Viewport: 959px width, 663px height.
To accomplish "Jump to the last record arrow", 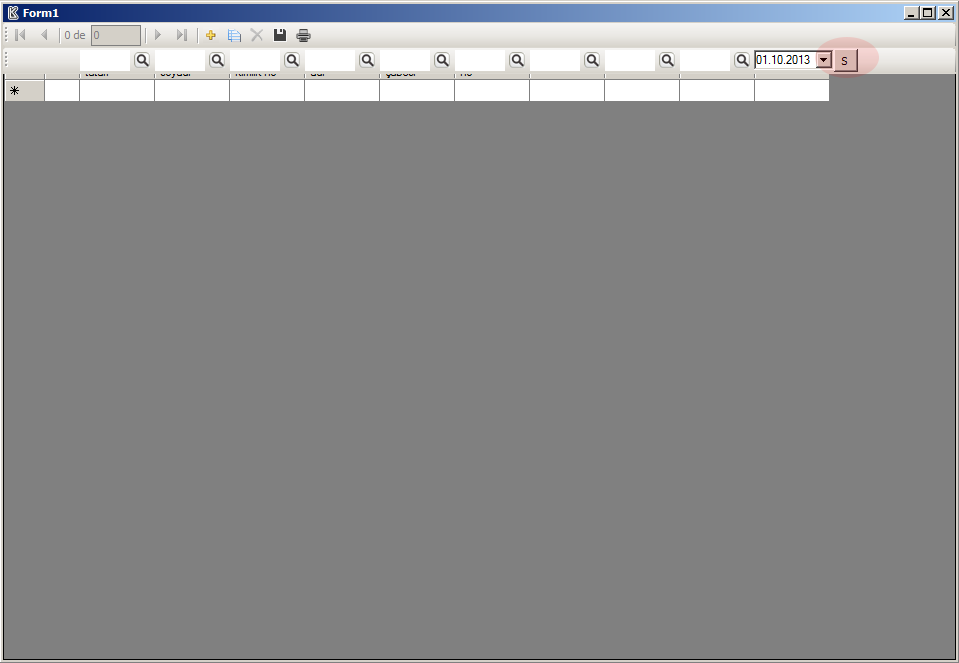I will [182, 35].
